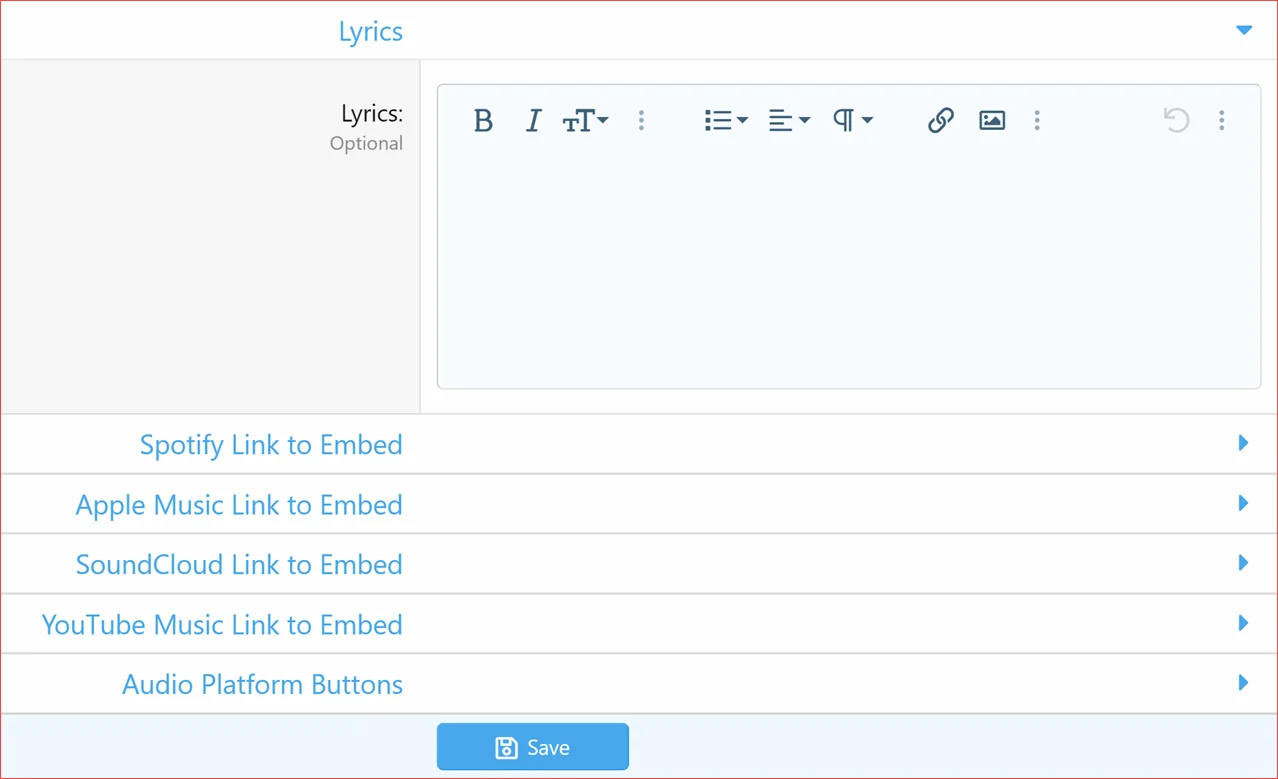Open Audio Platform Buttons section

pos(1243,683)
